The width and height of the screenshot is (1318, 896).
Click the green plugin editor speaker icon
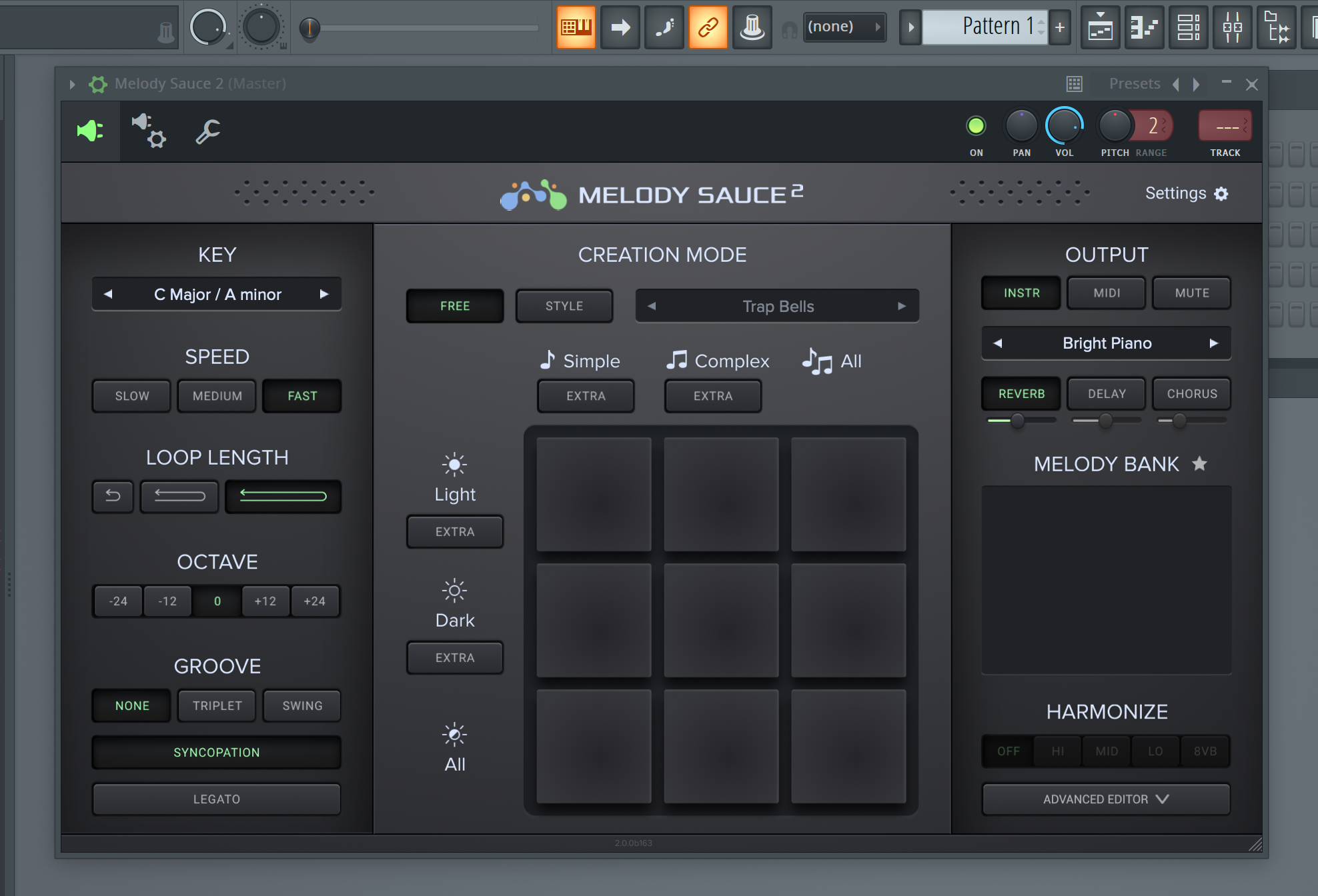click(x=90, y=131)
